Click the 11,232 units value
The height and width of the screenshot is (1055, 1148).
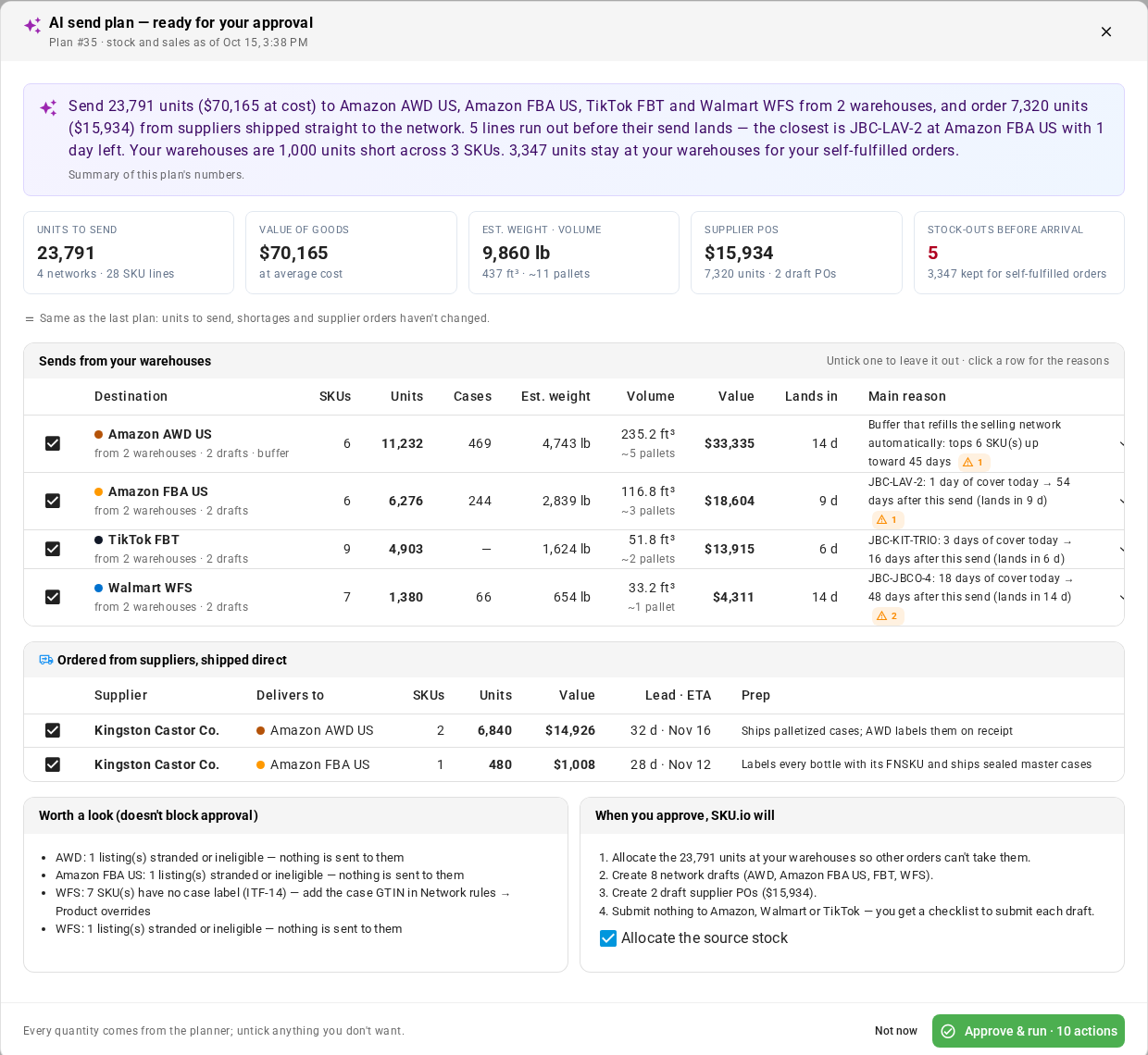point(402,443)
